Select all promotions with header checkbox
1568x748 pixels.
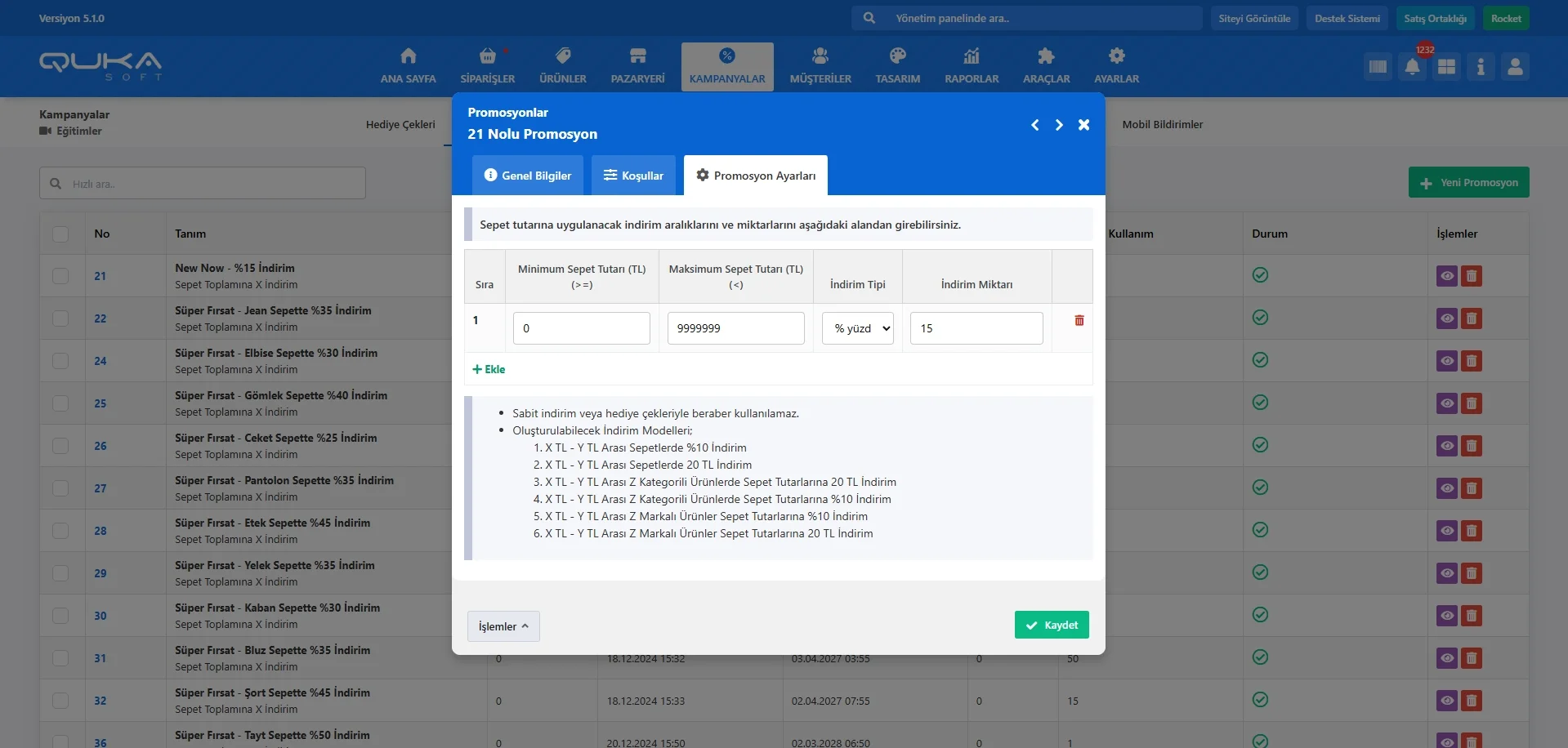coord(60,234)
